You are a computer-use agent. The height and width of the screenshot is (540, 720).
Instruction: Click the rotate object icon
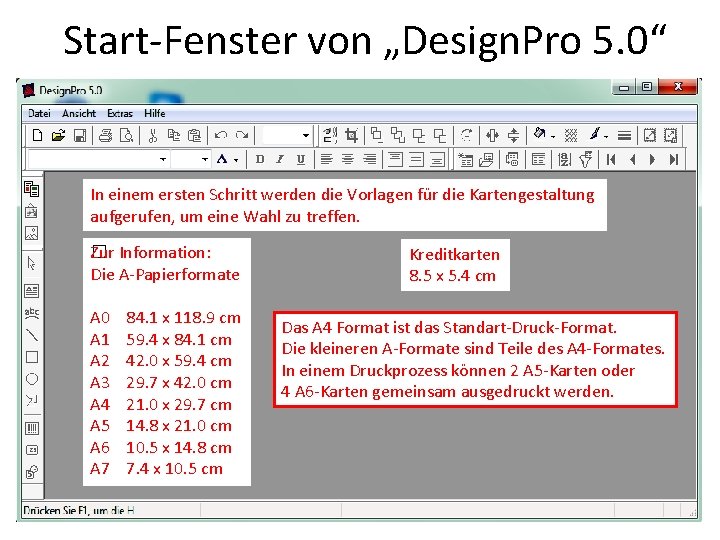click(x=466, y=135)
